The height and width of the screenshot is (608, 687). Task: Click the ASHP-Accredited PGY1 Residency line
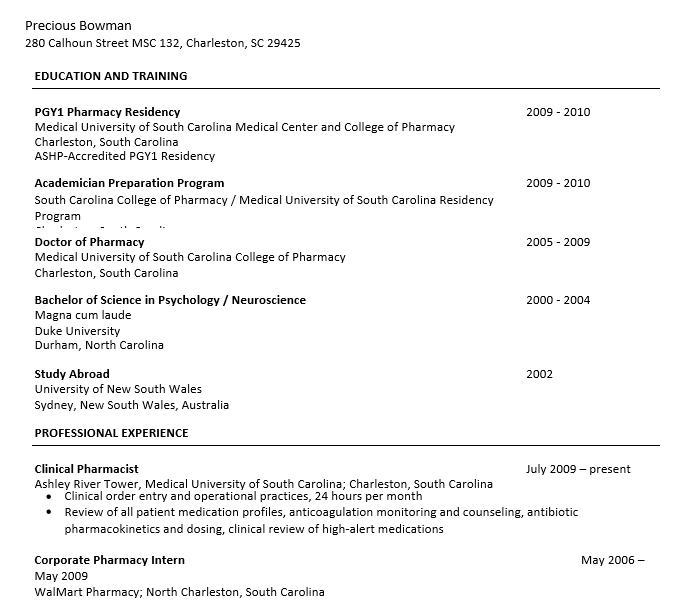point(125,156)
